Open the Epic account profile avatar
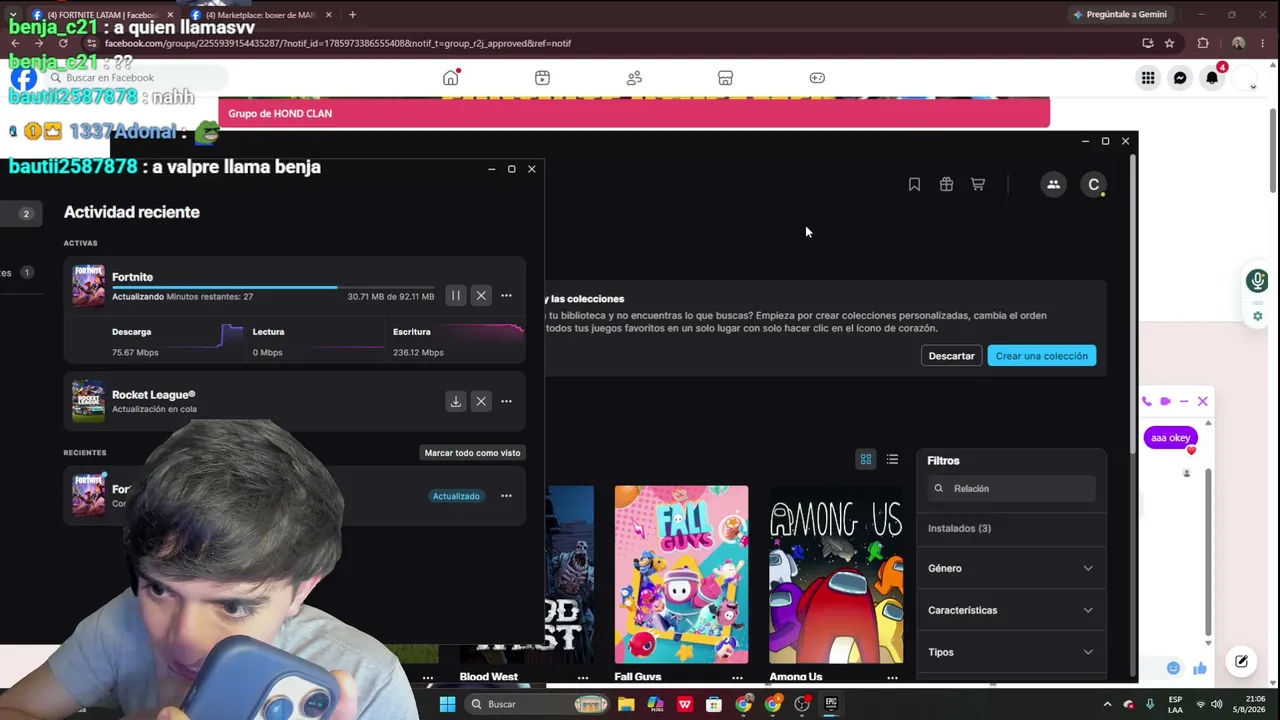This screenshot has height=720, width=1280. point(1094,184)
